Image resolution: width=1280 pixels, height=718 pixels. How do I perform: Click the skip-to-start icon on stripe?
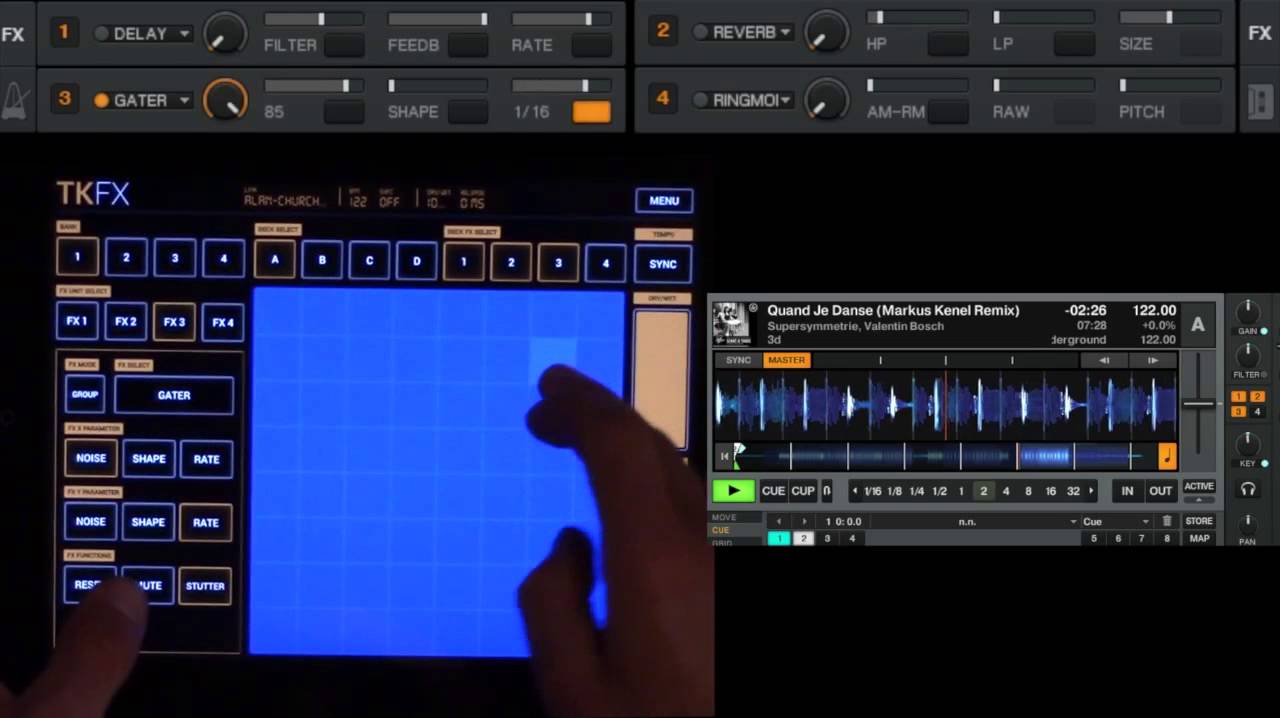pyautogui.click(x=724, y=457)
